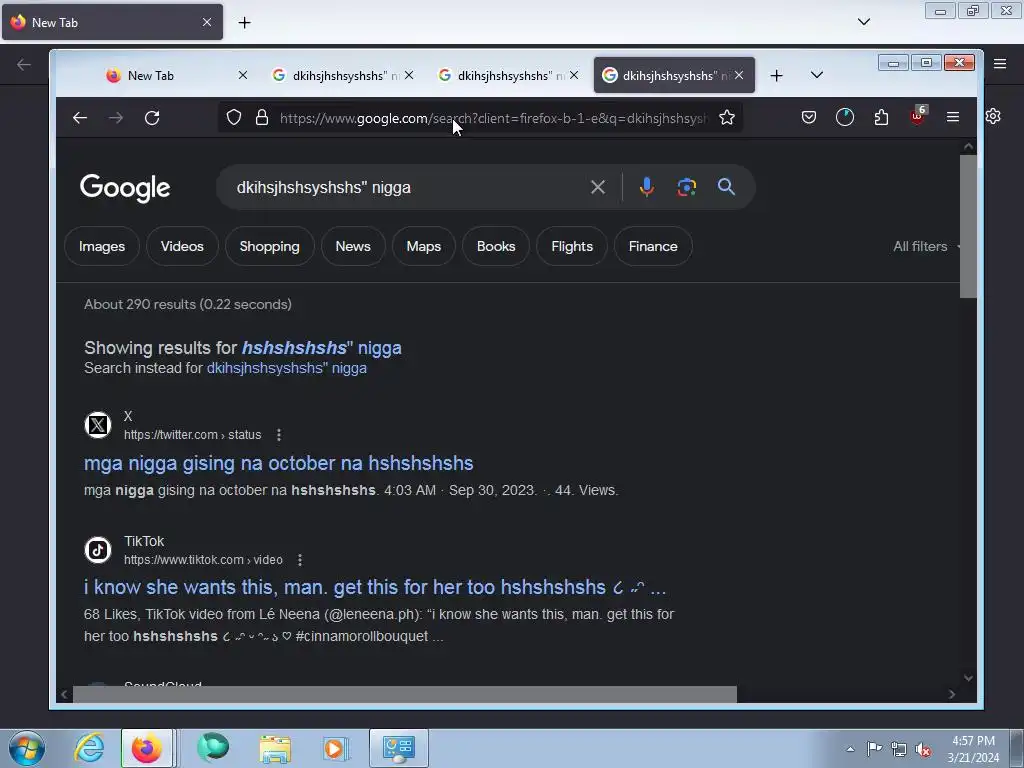Image resolution: width=1024 pixels, height=768 pixels.
Task: Open the Windows Start menu
Action: [26, 748]
